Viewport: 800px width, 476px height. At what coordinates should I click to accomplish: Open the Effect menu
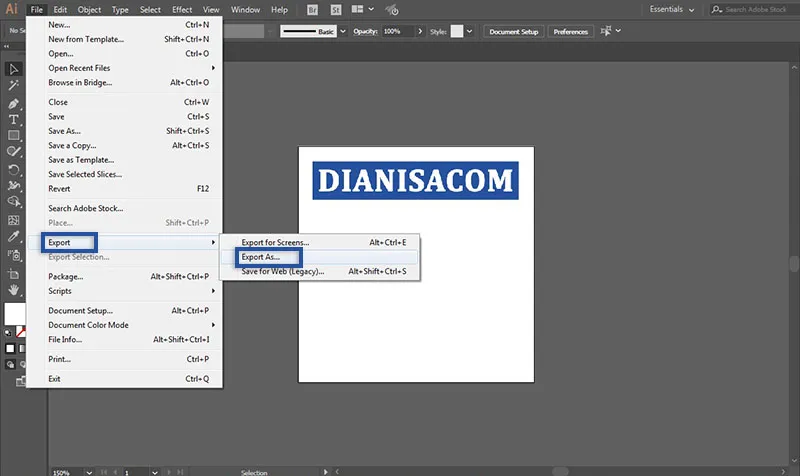point(182,10)
